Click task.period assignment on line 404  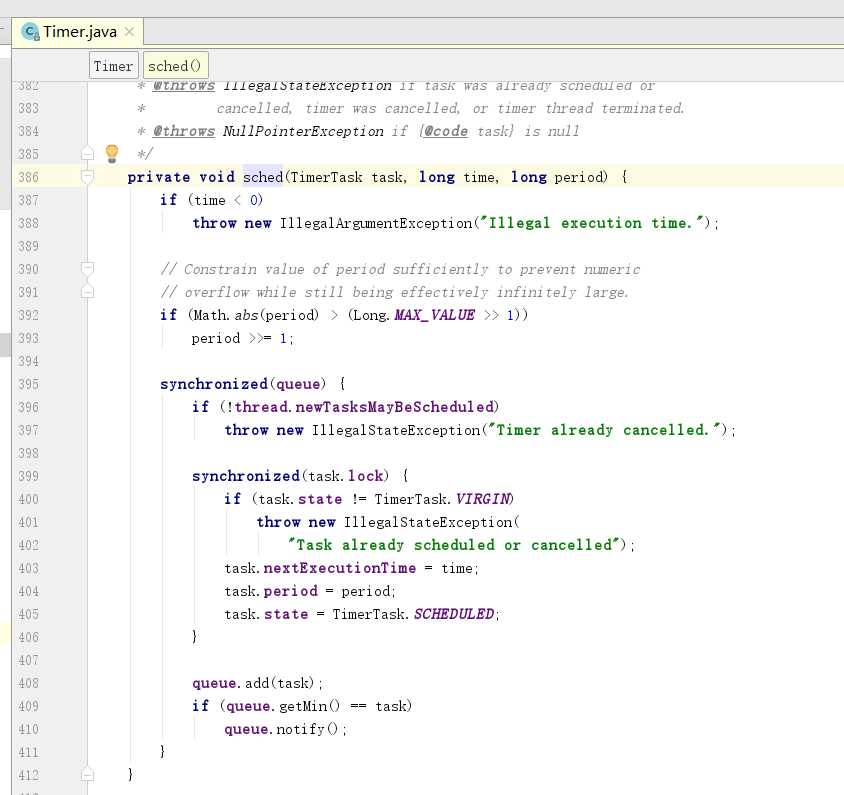point(309,591)
